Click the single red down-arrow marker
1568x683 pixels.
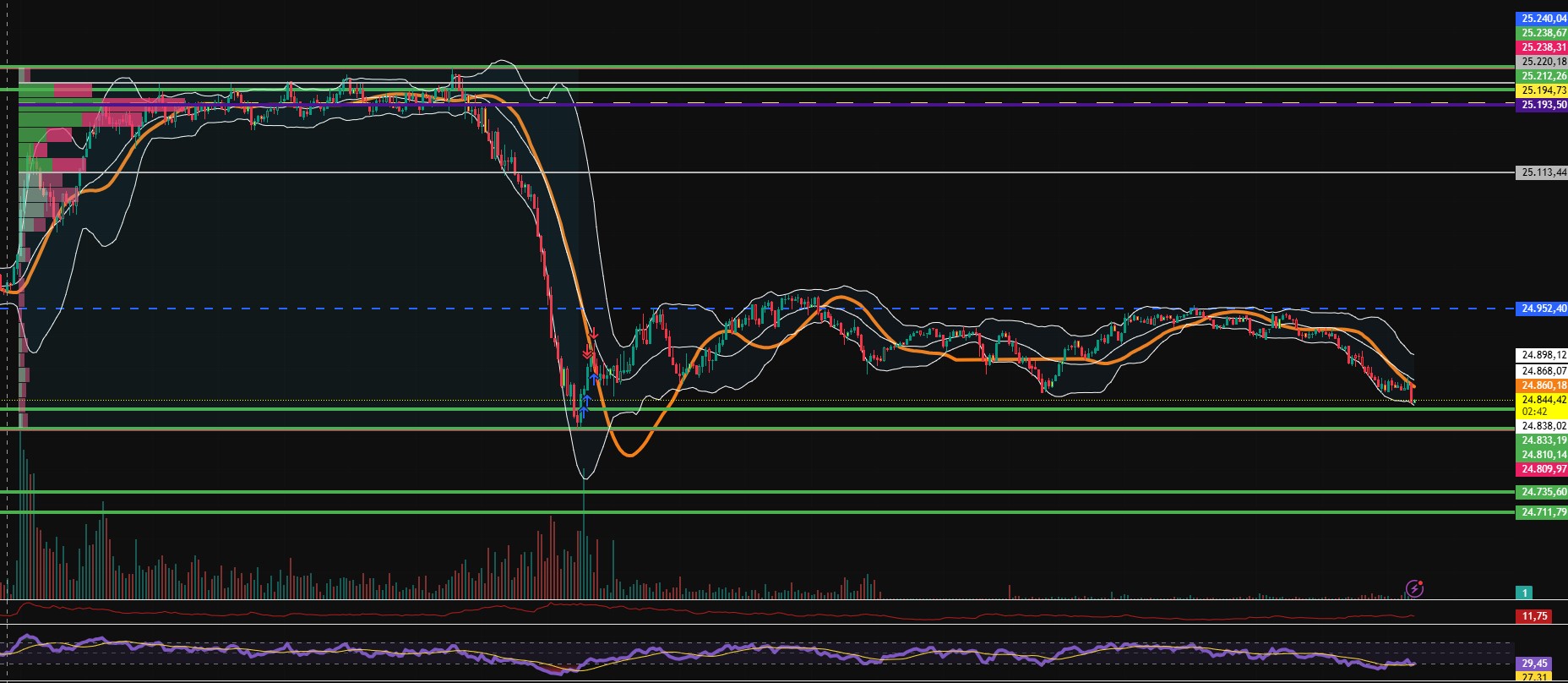(593, 335)
